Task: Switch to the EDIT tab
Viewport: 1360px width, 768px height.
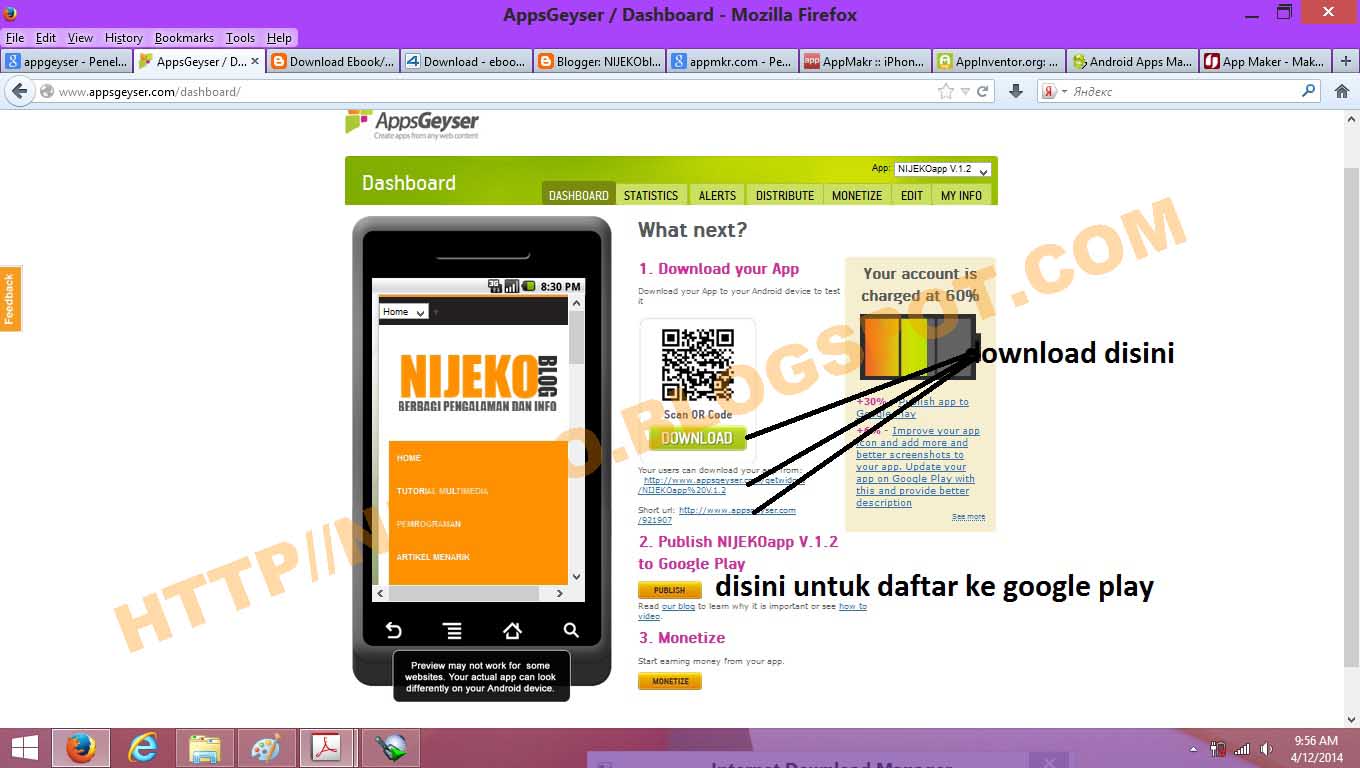Action: click(912, 195)
